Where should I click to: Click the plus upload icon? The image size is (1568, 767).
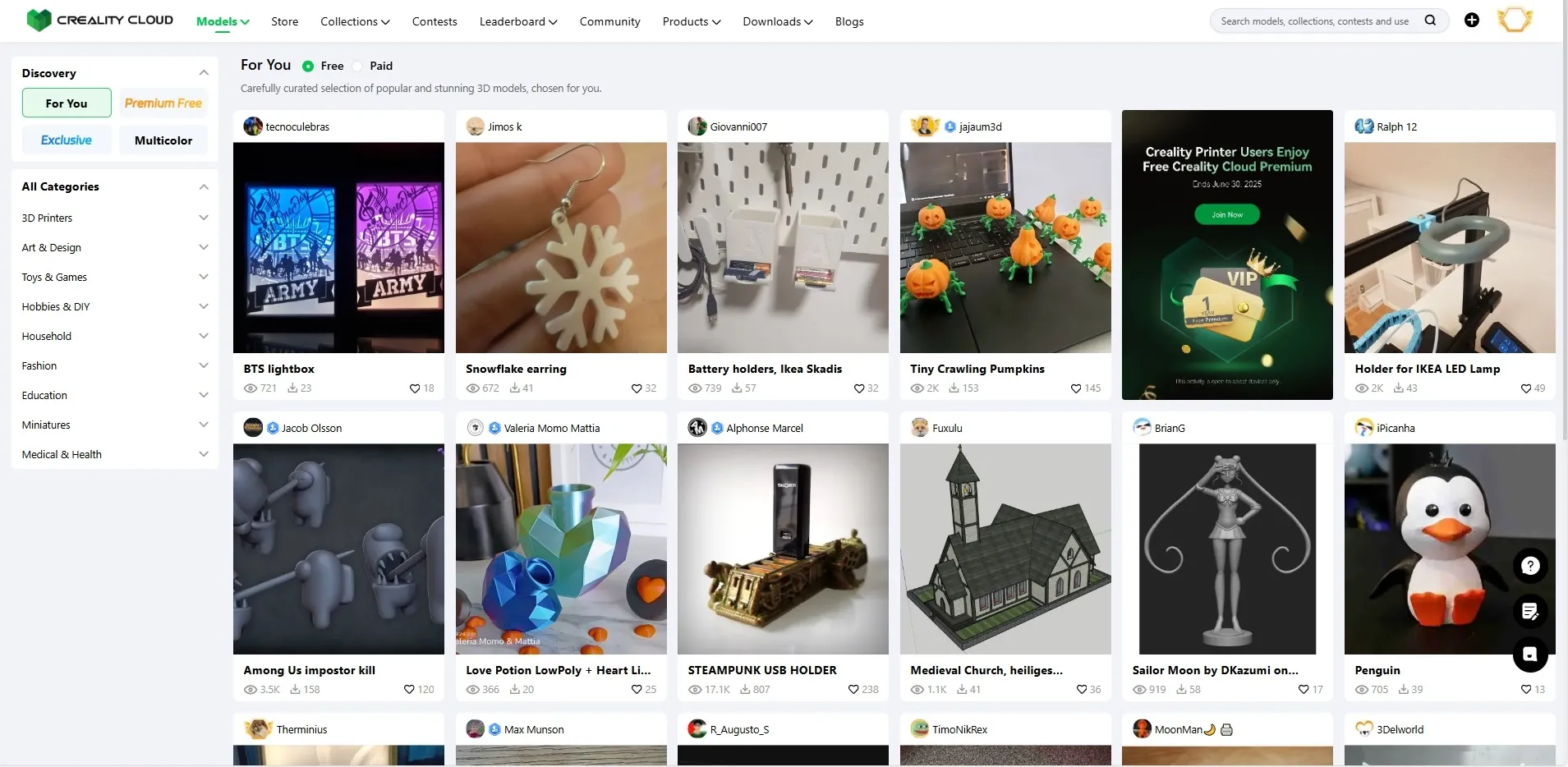pos(1472,21)
